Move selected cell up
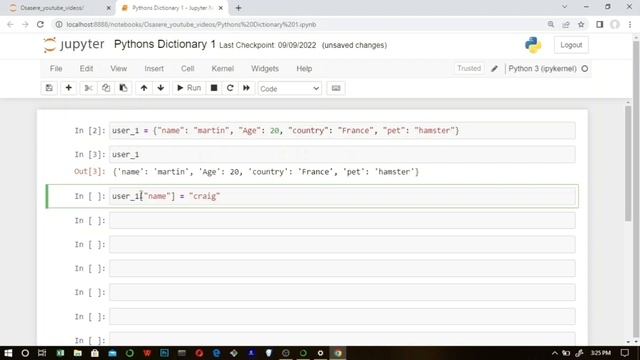Image resolution: width=640 pixels, height=360 pixels. tap(144, 88)
